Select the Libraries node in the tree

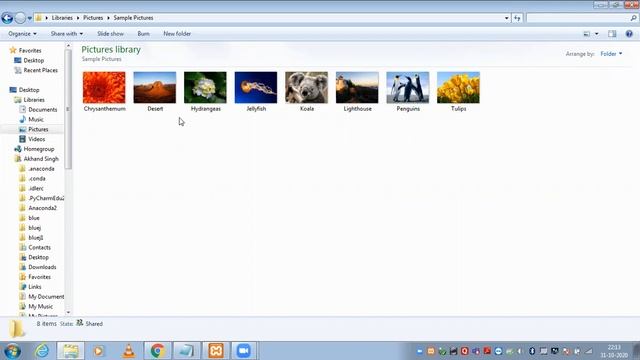point(34,100)
